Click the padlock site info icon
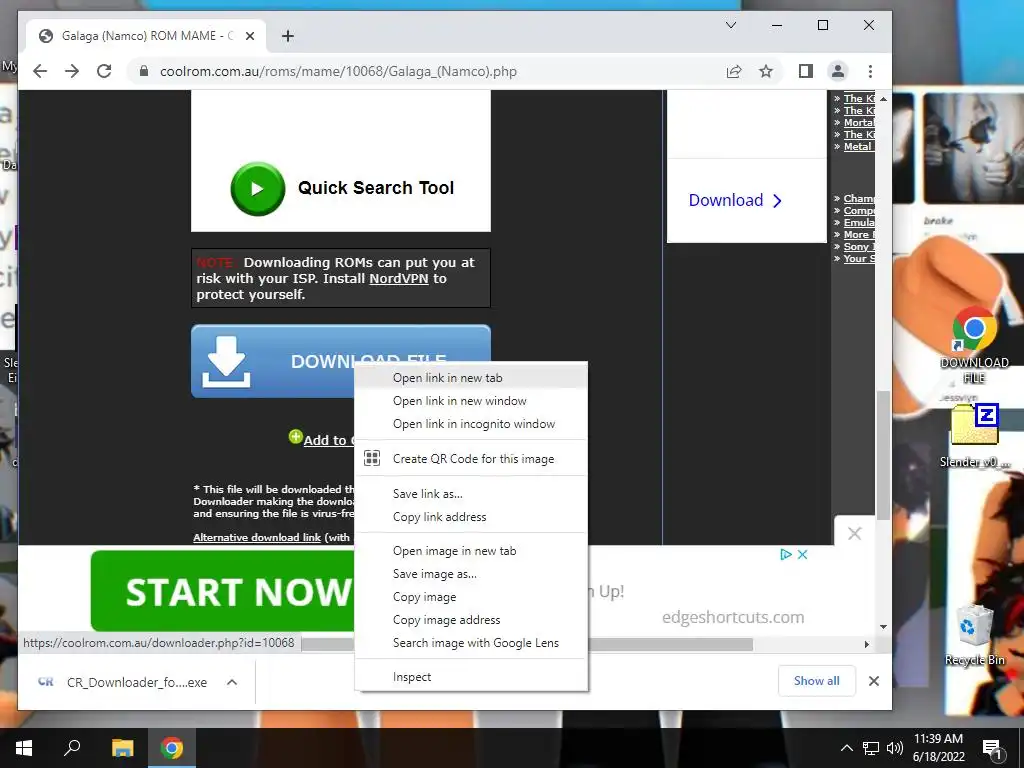Viewport: 1024px width, 768px height. tap(144, 71)
